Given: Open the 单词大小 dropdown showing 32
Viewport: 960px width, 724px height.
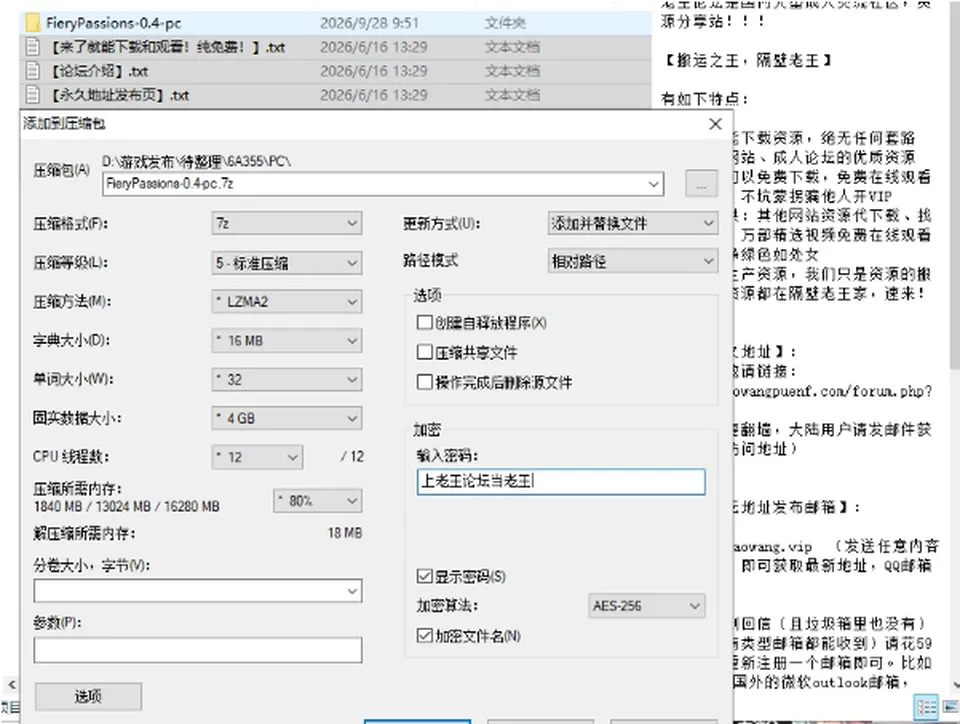Looking at the screenshot, I should [287, 379].
